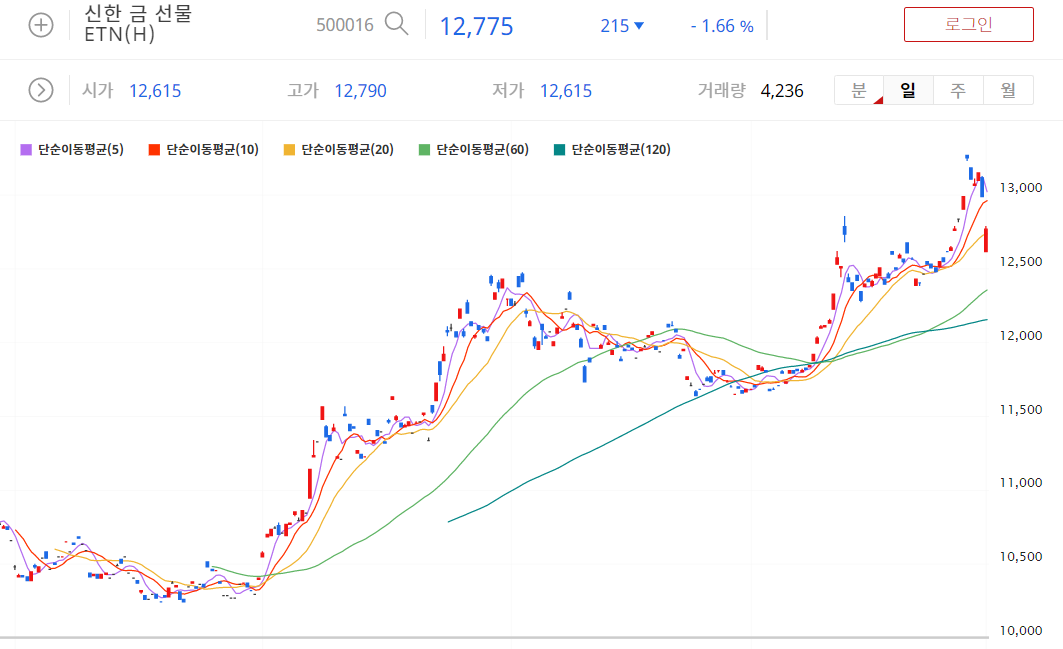Click the 시가 value 12,615
The height and width of the screenshot is (649, 1063).
[155, 91]
